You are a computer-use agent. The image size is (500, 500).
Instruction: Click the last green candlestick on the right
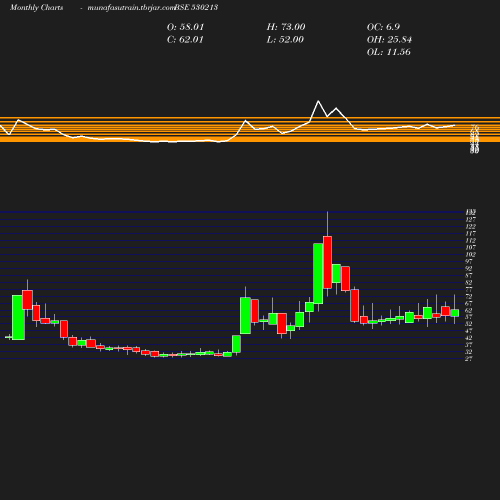click(455, 313)
